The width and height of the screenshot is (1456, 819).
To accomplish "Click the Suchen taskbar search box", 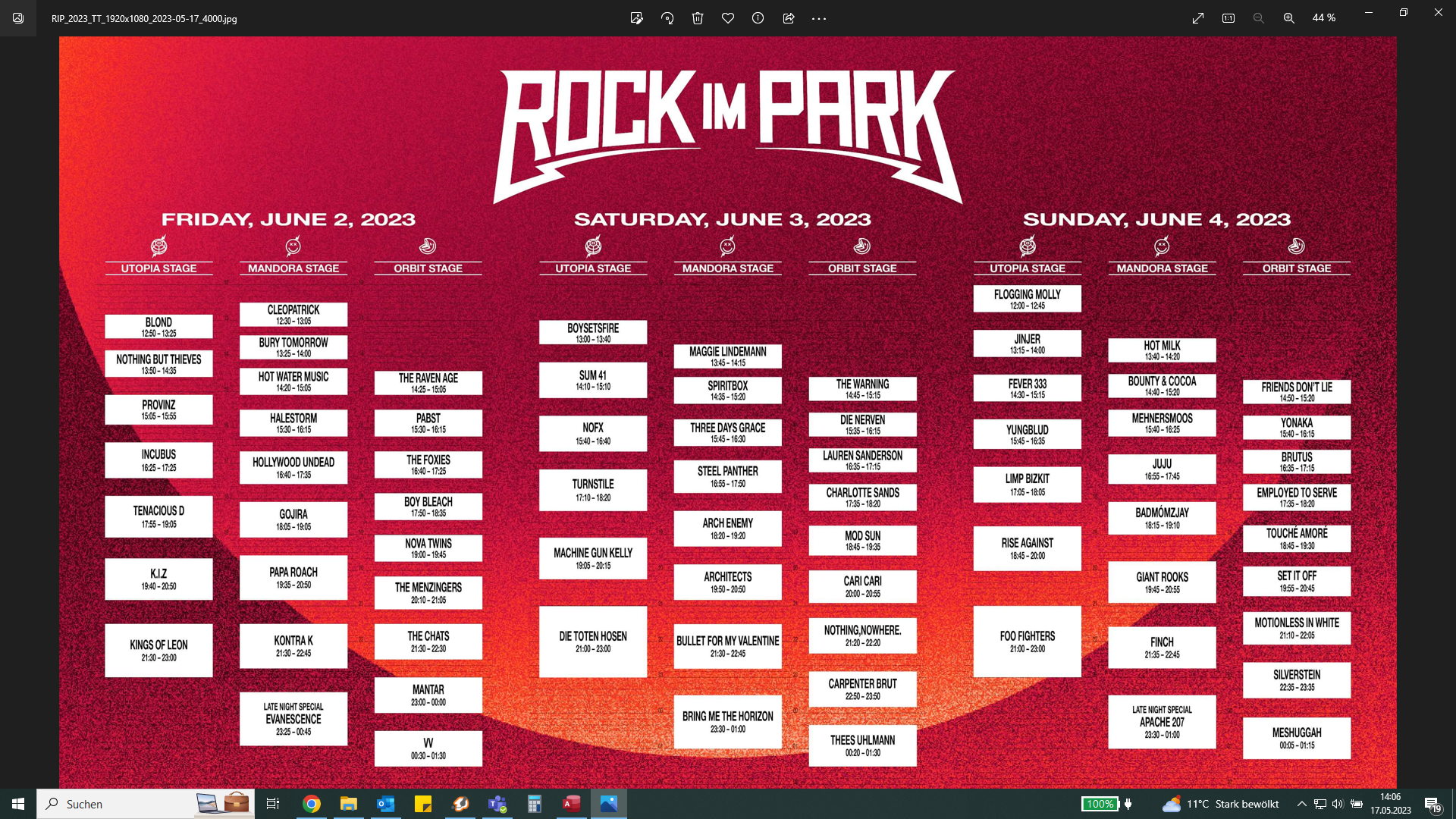I will [114, 804].
